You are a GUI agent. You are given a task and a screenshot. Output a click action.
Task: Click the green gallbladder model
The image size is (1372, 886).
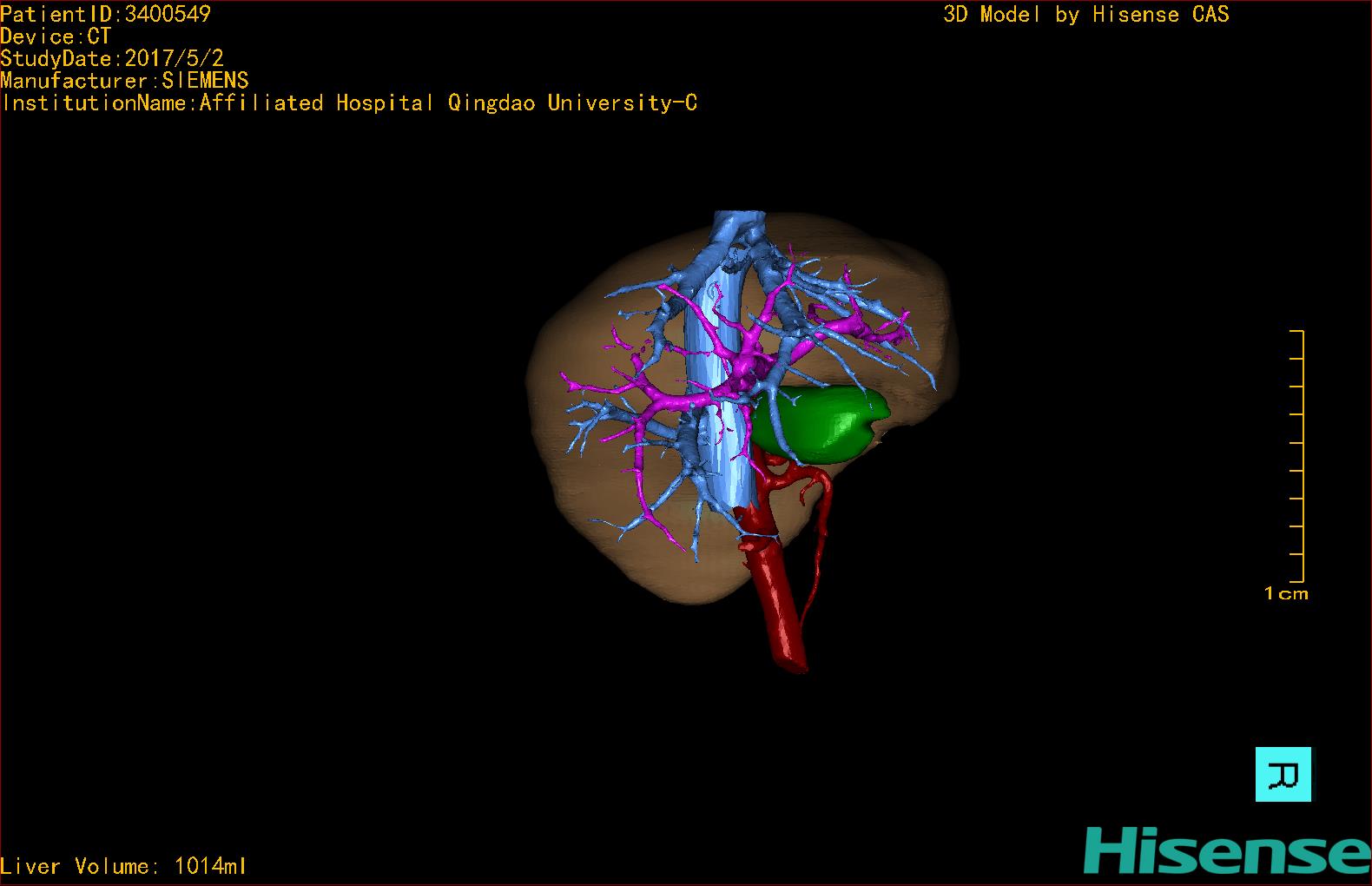click(x=821, y=424)
